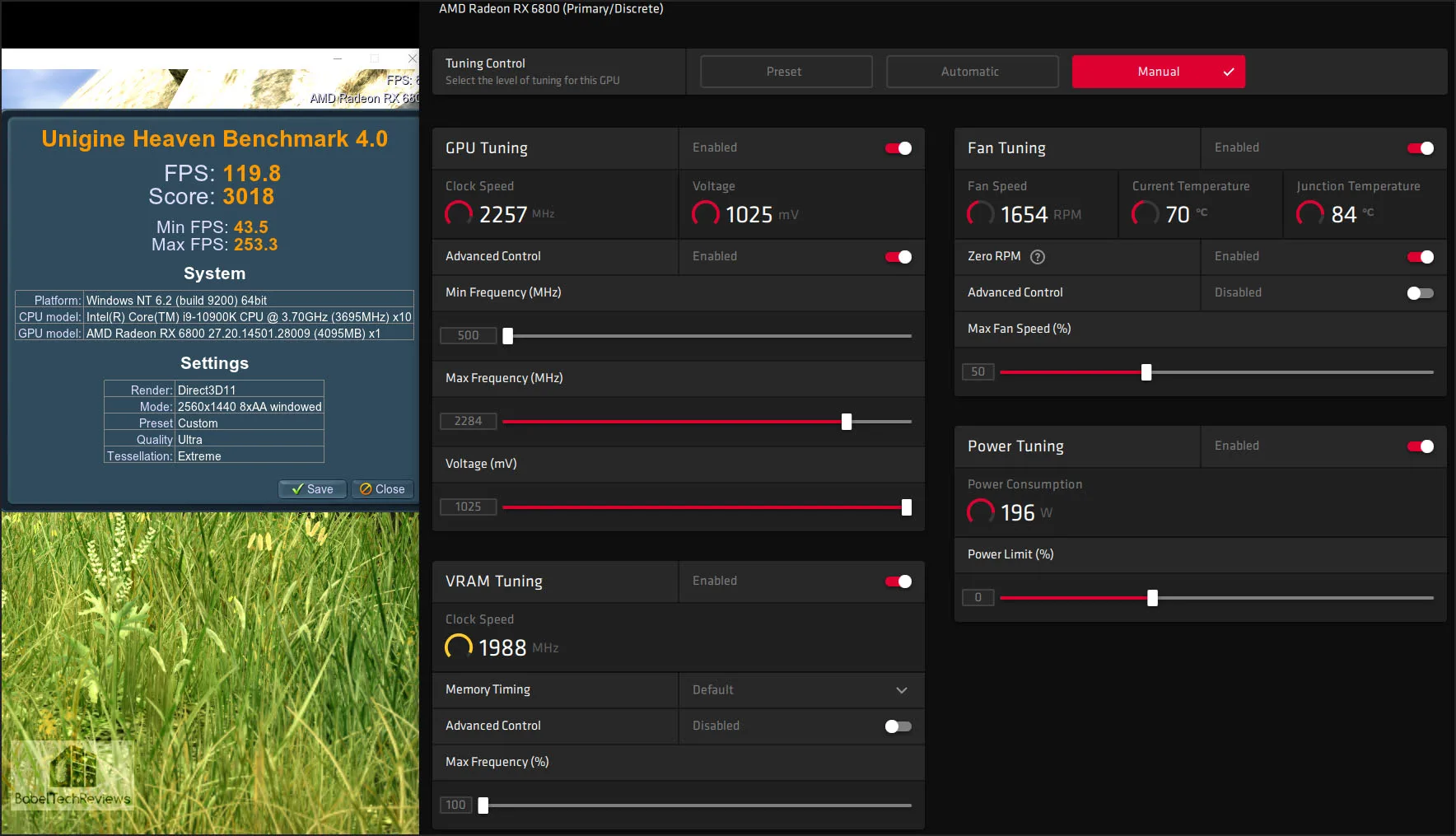The image size is (1456, 836).
Task: Toggle Zero RPM off
Action: (x=1421, y=257)
